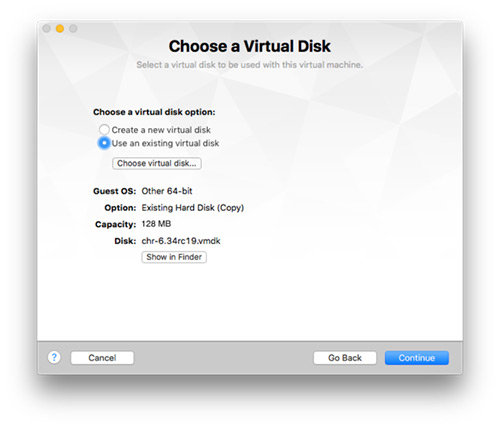Viewport: 500px width, 428px height.
Task: Click the Other 64-bit guest OS value
Action: click(x=167, y=191)
